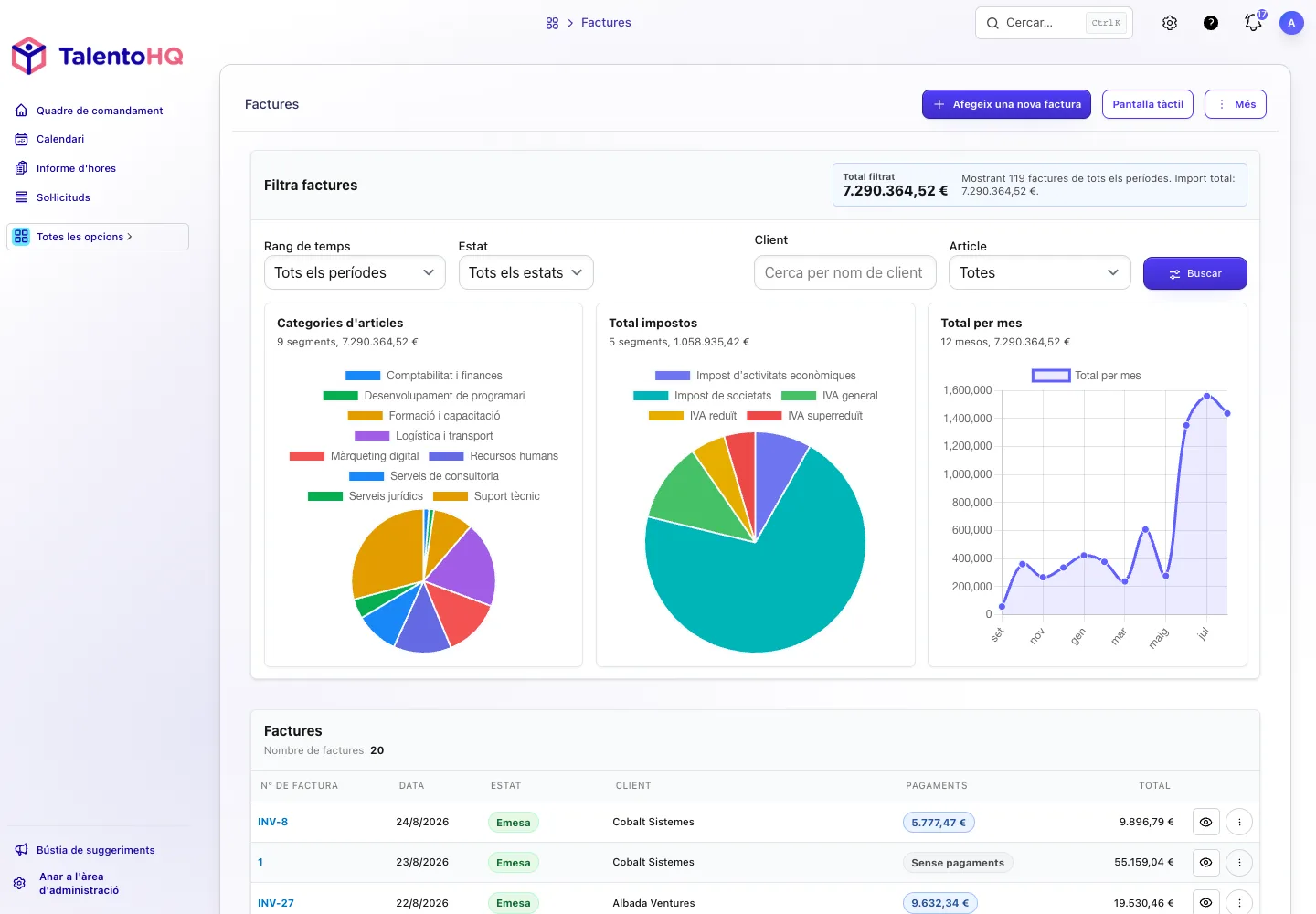Open Bústia de suggeriments
Viewport: 1316px width, 914px height.
coord(96,850)
